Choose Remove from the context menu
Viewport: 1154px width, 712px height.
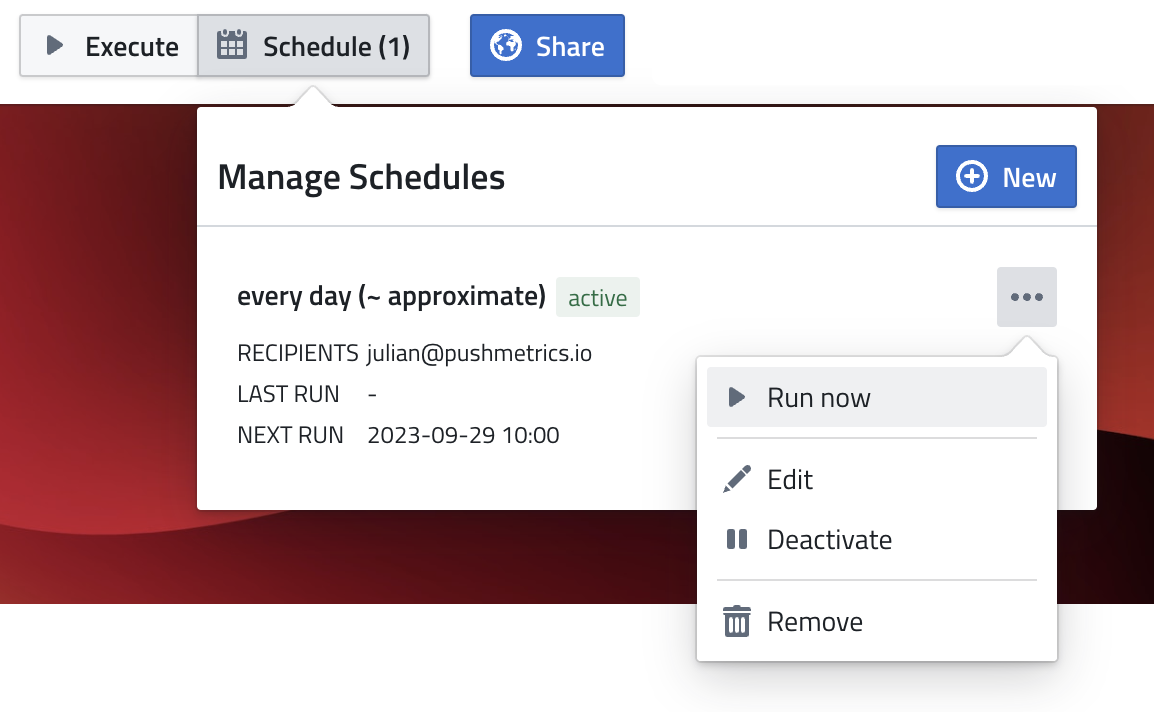coord(814,620)
